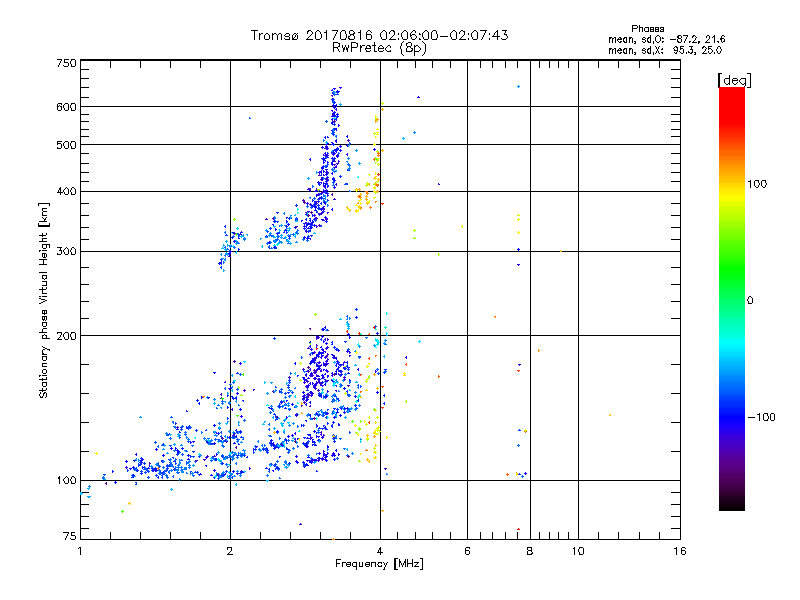Viewport: 800px width, 600px height.
Task: Click the x-axis '16' tick label
Action: pyautogui.click(x=680, y=551)
